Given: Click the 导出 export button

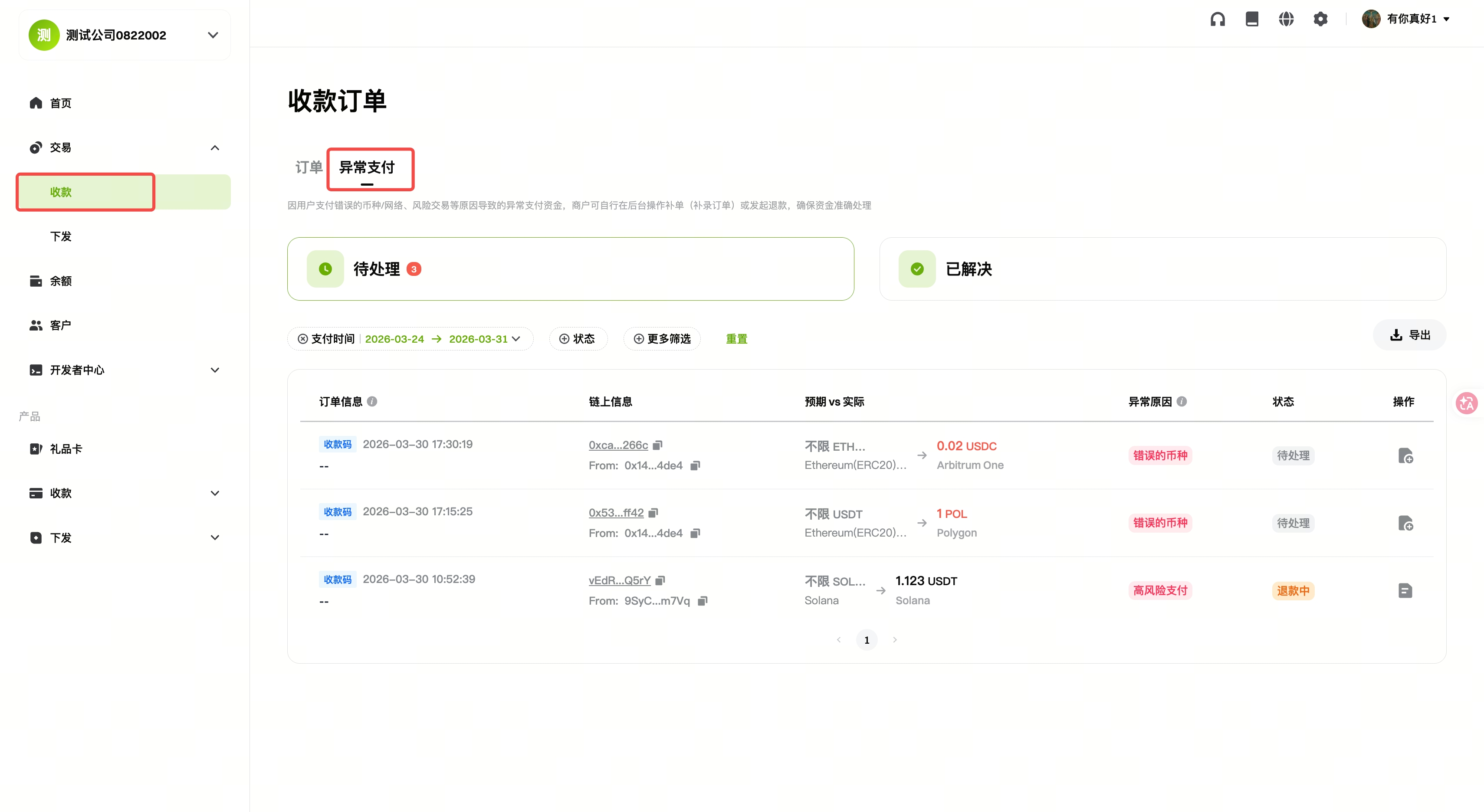Looking at the screenshot, I should click(x=1410, y=334).
